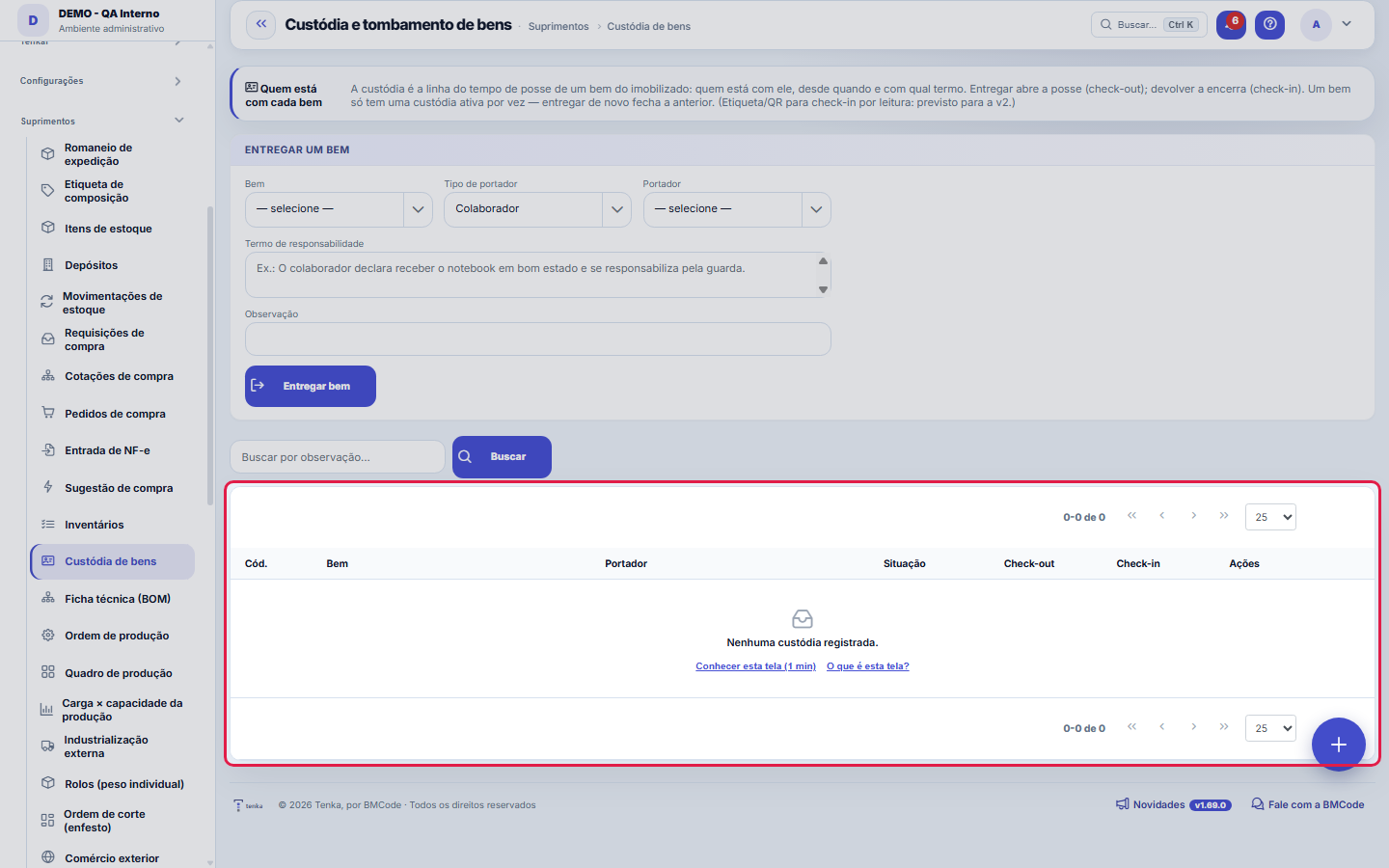This screenshot has width=1389, height=868.
Task: Open Ficha técnica (BOM) menu item
Action: pos(112,599)
